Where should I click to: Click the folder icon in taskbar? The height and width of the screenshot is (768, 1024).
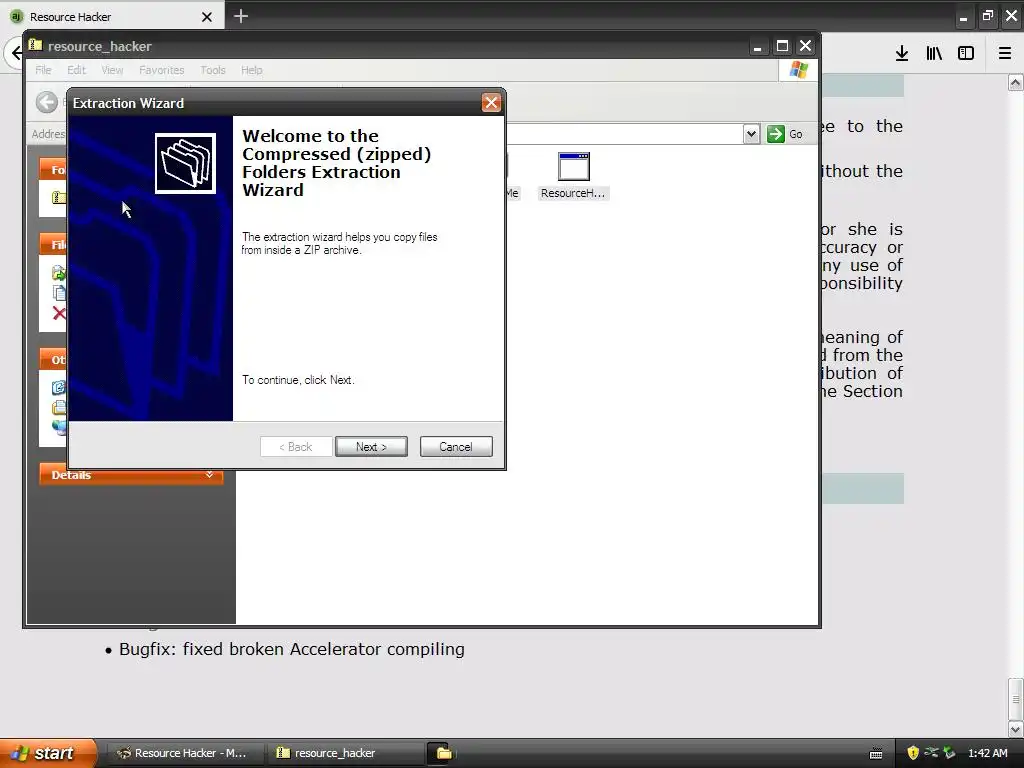tap(443, 753)
